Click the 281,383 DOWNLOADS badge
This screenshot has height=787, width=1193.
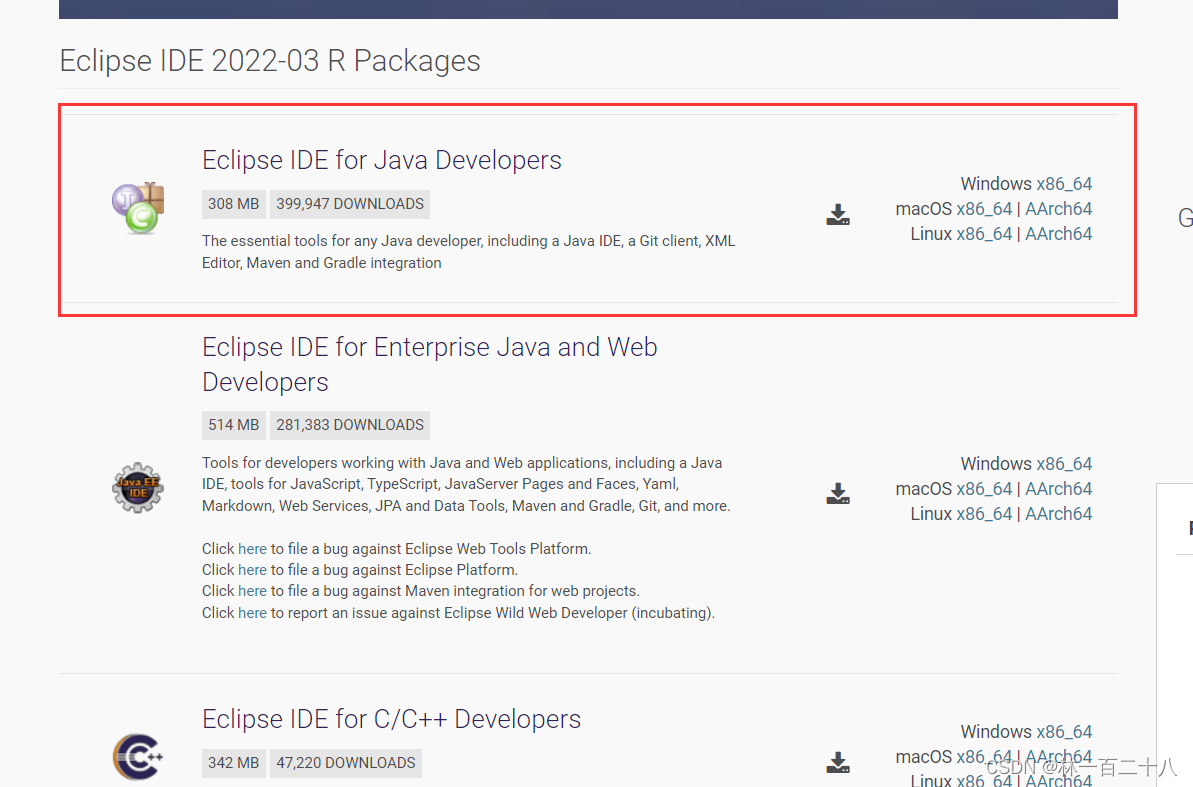click(x=350, y=425)
